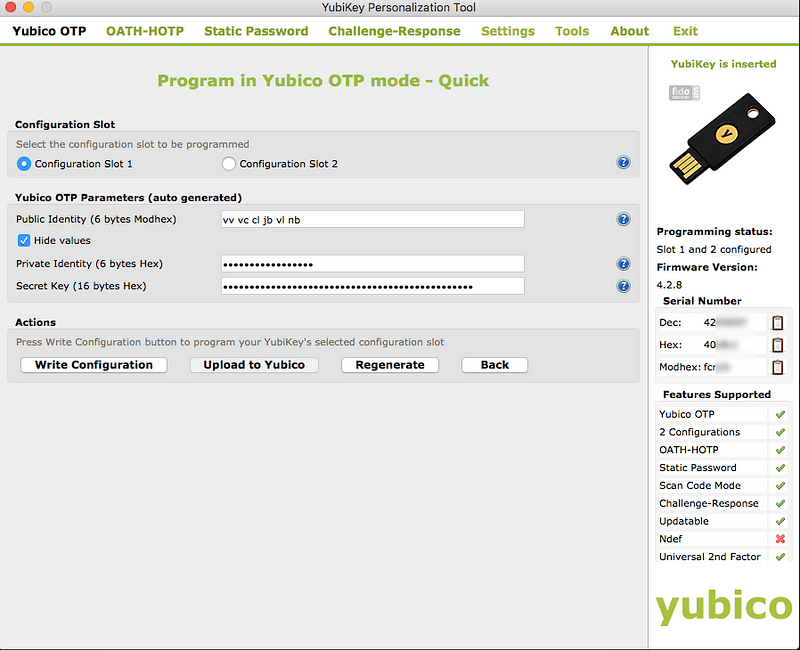
Task: Go to the Challenge-Response tab
Action: [394, 31]
